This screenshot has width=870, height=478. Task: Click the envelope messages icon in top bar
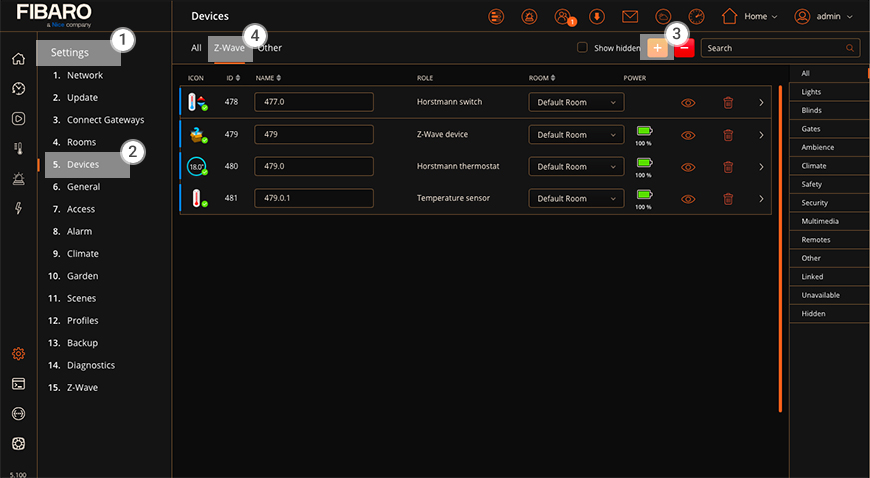point(630,17)
